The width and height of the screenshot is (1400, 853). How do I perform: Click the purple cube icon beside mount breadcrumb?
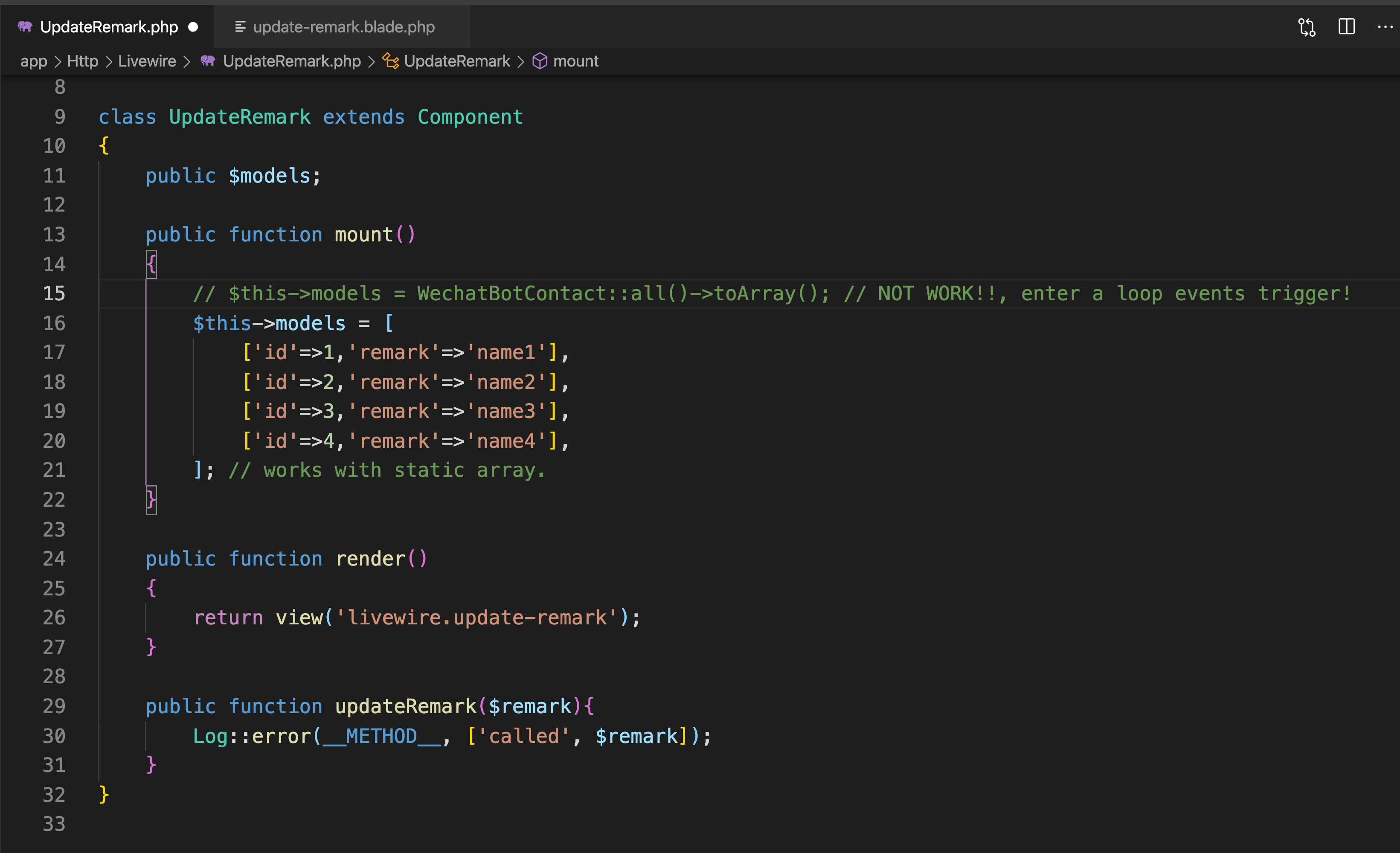540,61
